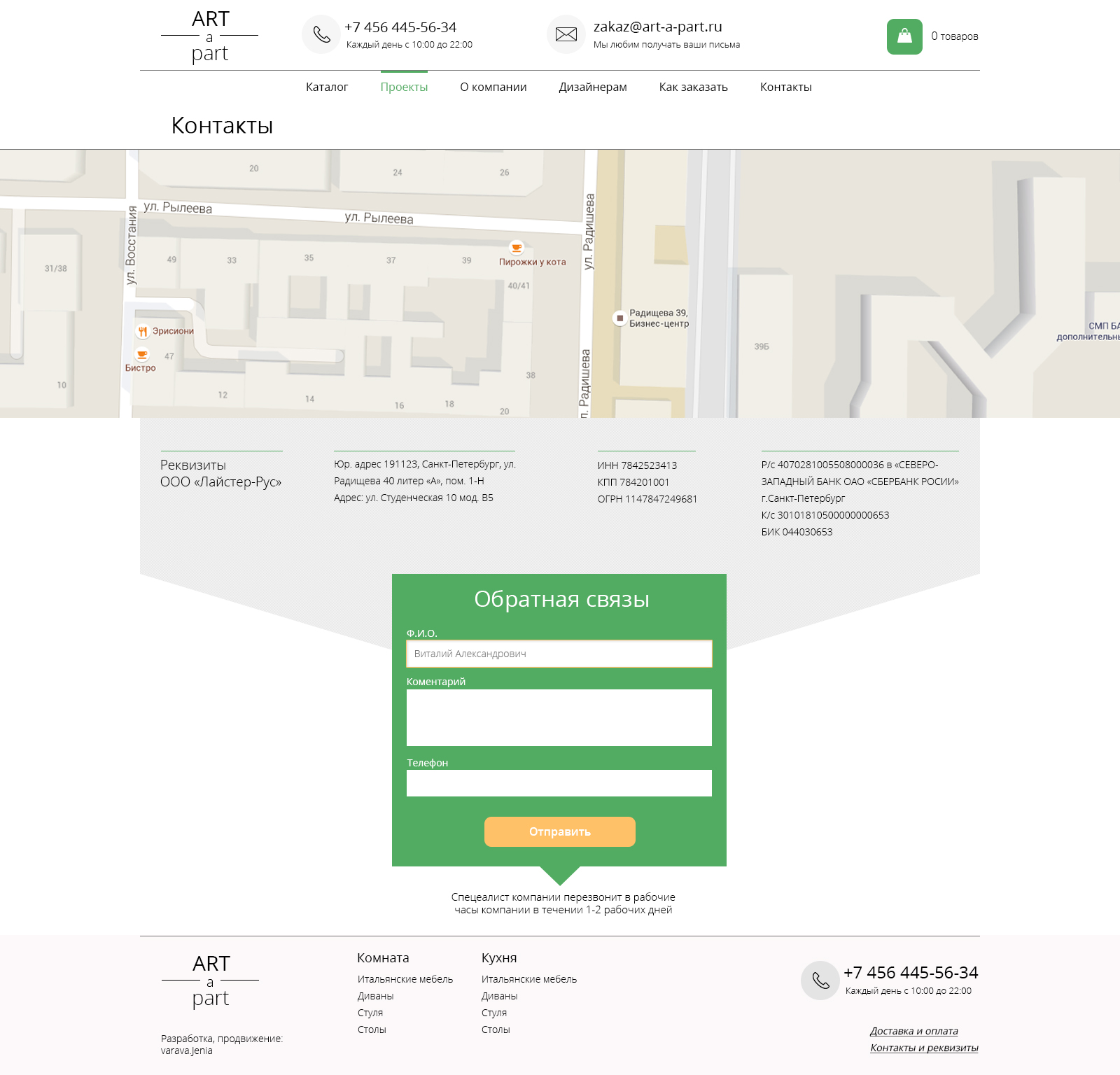This screenshot has height=1075, width=1120.
Task: Open Стулья under Комната
Action: (370, 1013)
